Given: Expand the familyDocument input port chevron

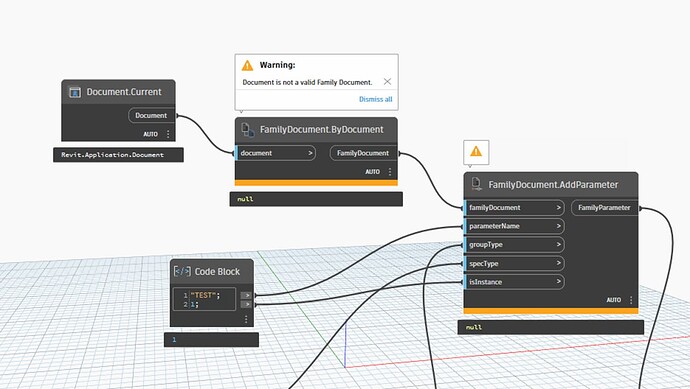Looking at the screenshot, I should click(558, 208).
